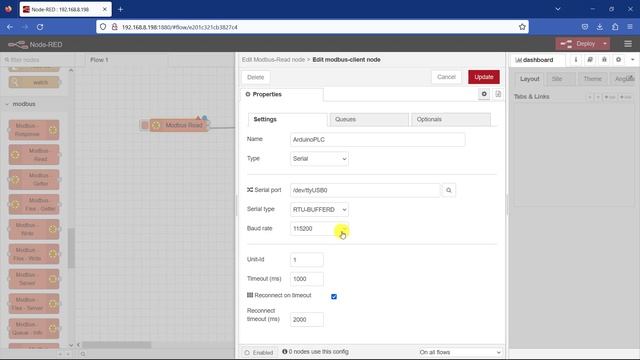Image resolution: width=640 pixels, height=360 pixels.
Task: Select Modbus-Read palette node
Action: (34, 155)
